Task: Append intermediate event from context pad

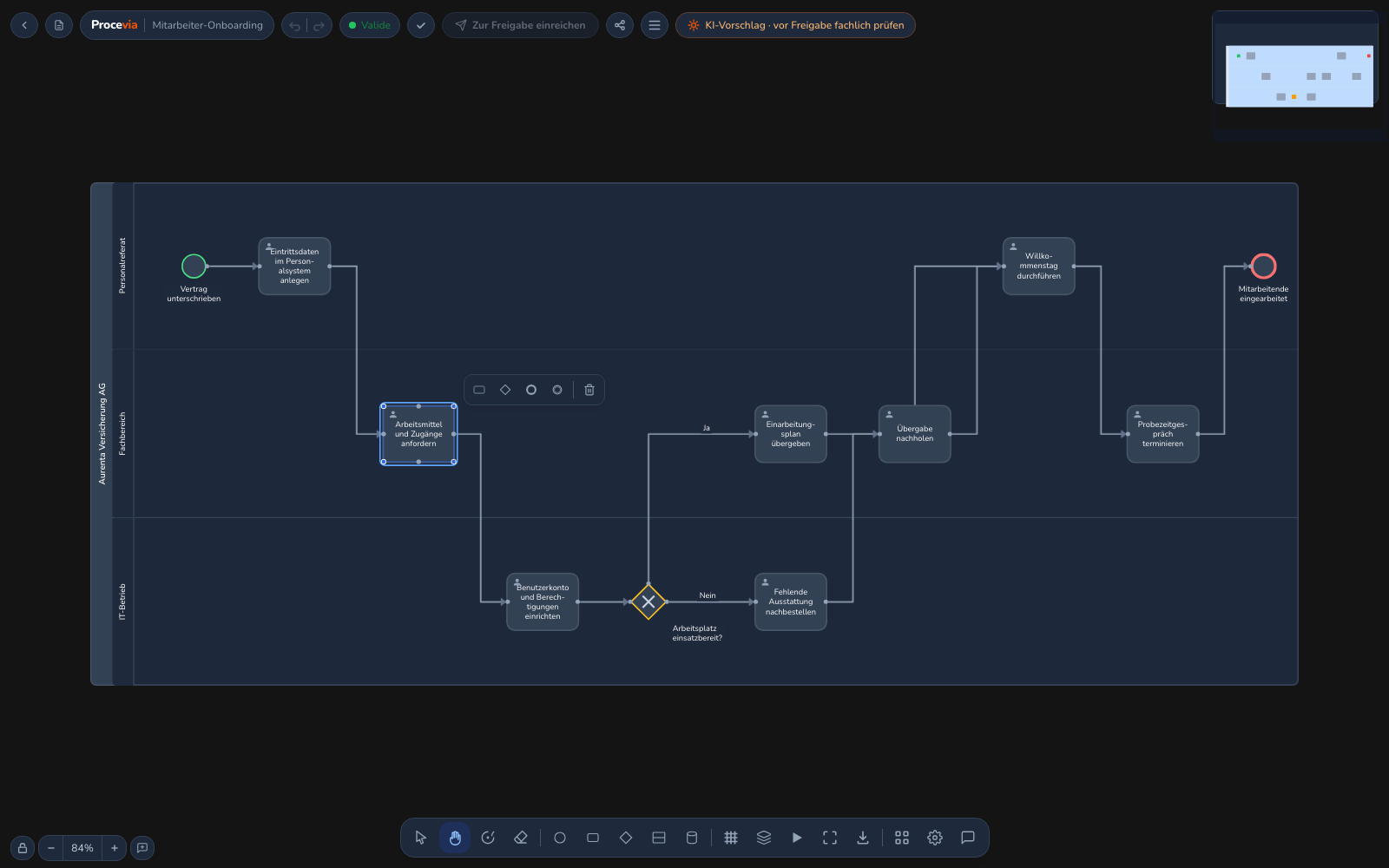Action: (x=557, y=390)
